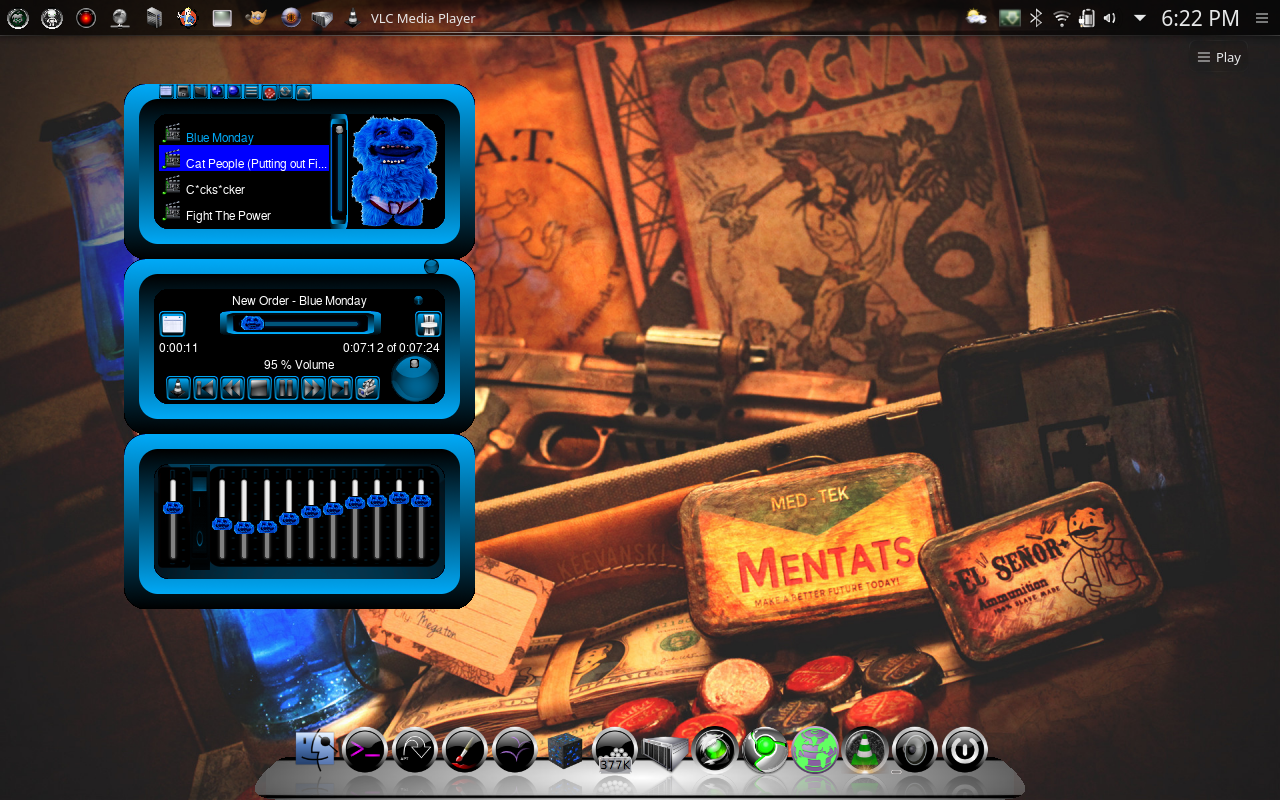1280x800 pixels.
Task: Click the video camera button in VLC
Action: [x=367, y=388]
